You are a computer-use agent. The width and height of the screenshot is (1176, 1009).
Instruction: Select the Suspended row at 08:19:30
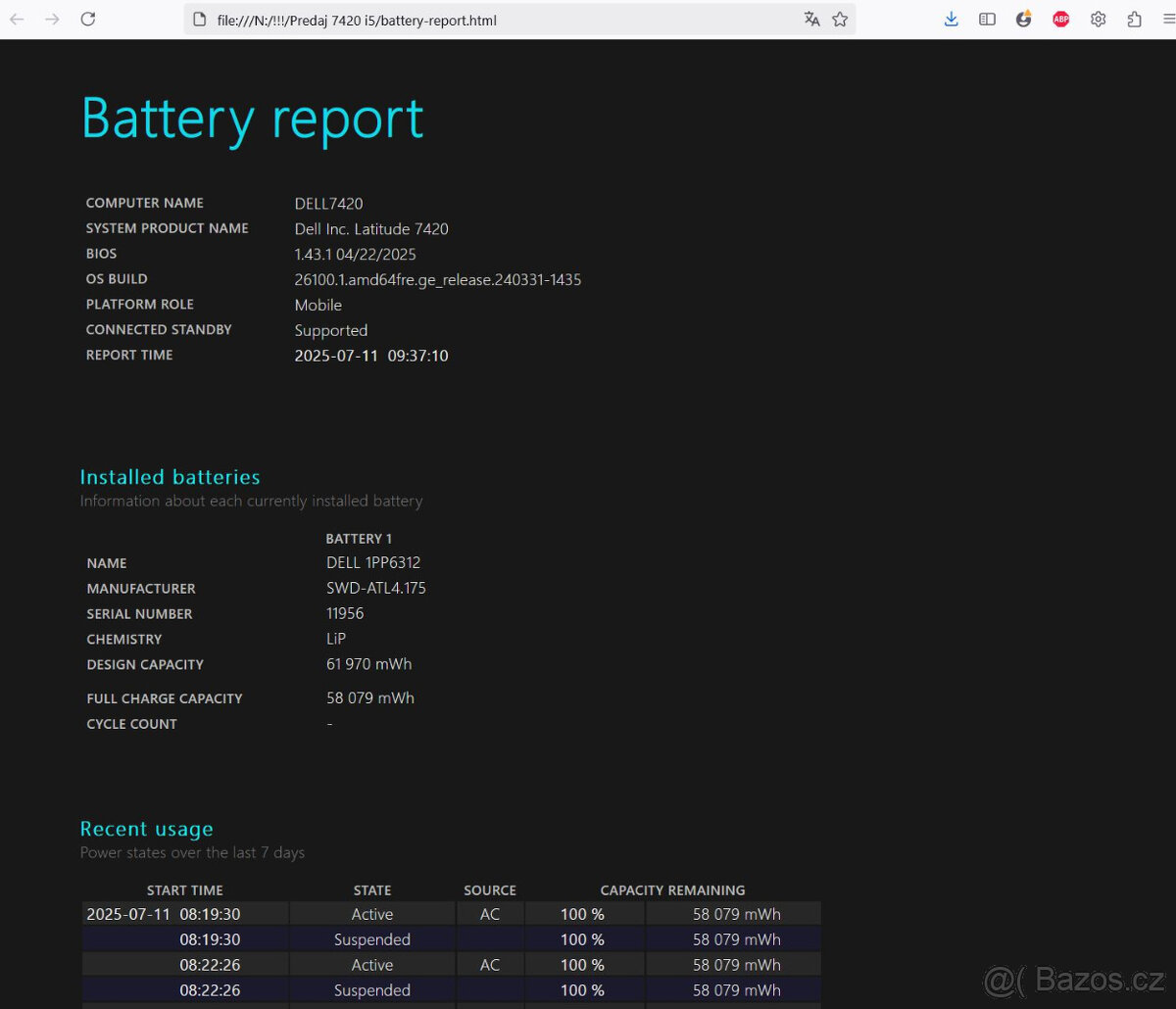tap(372, 938)
